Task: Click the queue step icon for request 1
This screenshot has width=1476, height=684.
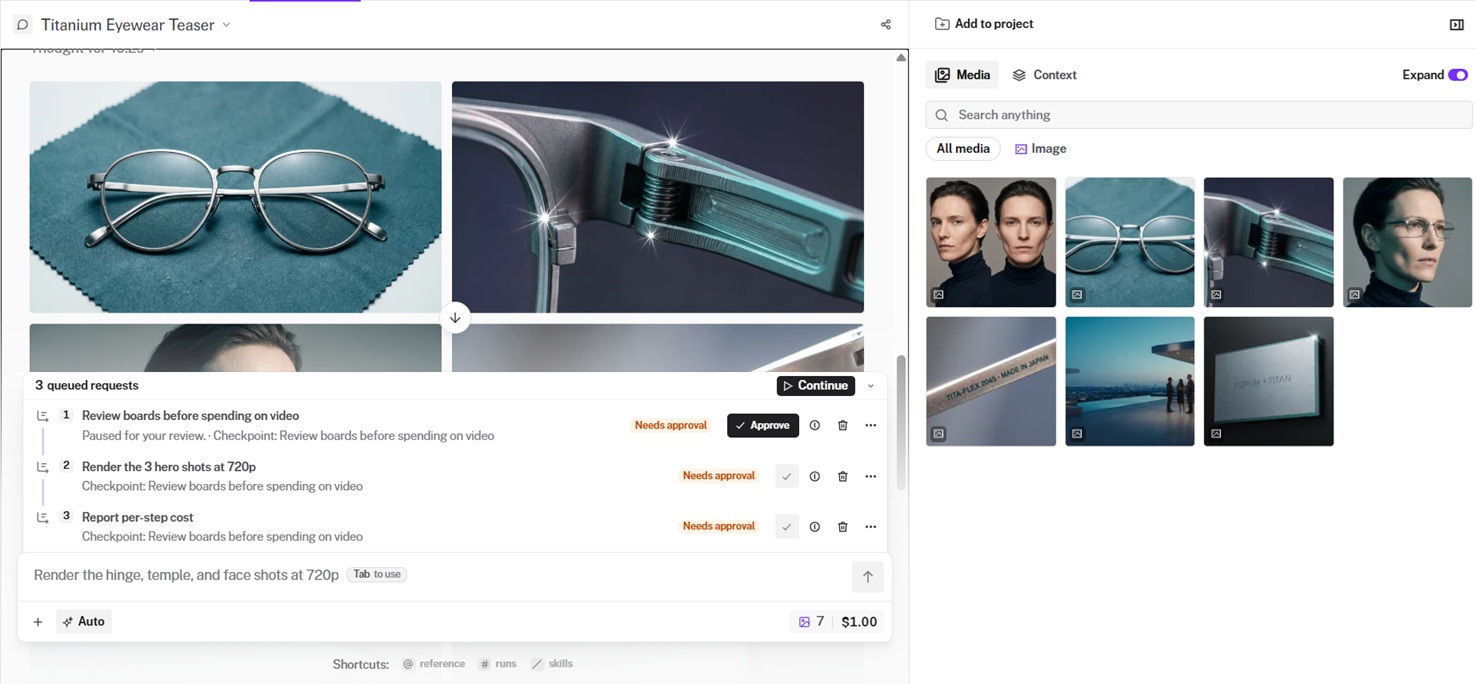Action: (43, 416)
